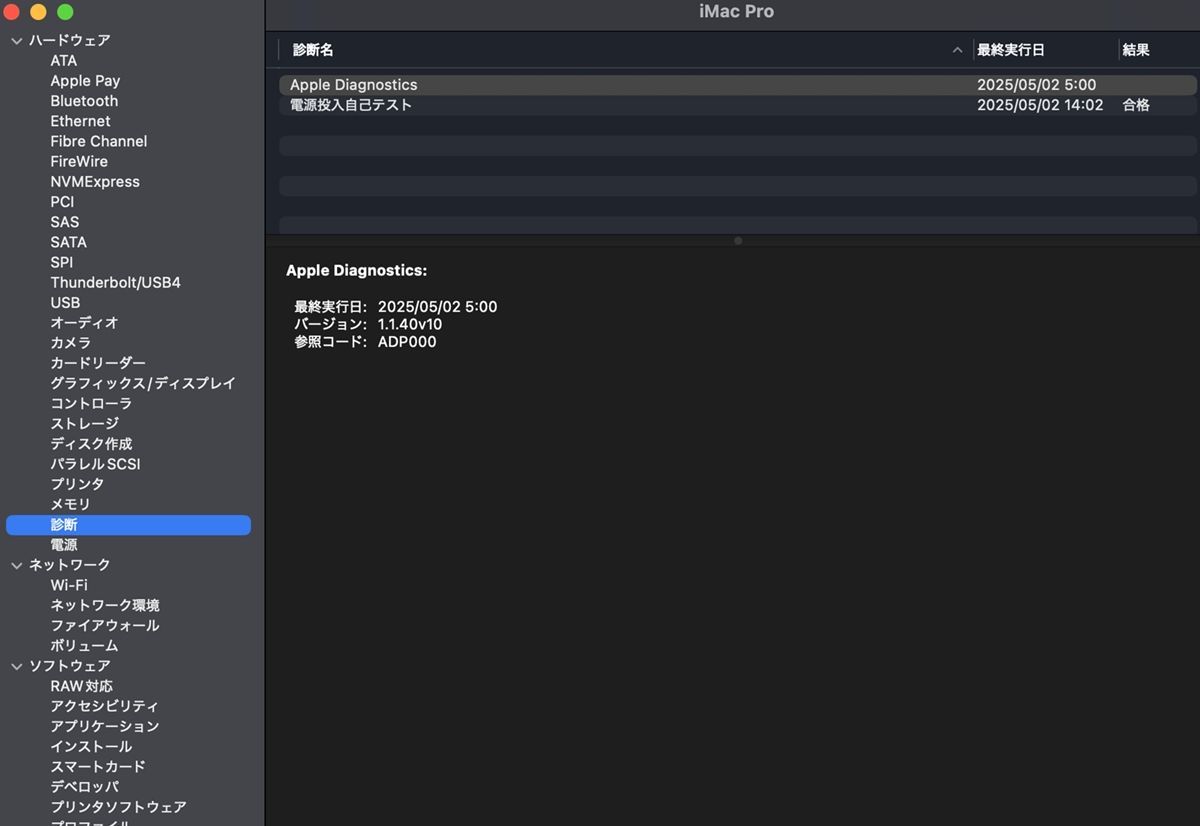The height and width of the screenshot is (826, 1200).
Task: Select グラフィックス/ディスプレイ item
Action: point(143,383)
